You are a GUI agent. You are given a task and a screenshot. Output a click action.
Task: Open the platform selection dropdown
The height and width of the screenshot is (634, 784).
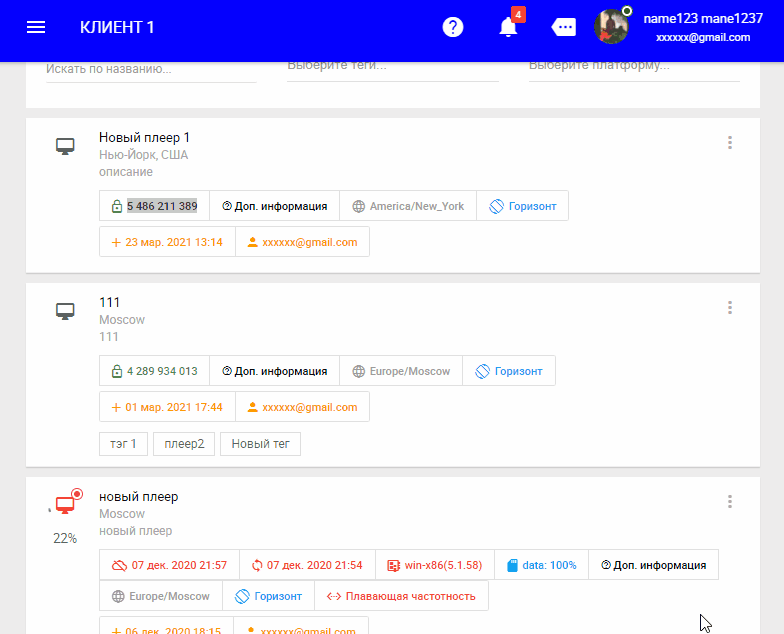pyautogui.click(x=633, y=67)
